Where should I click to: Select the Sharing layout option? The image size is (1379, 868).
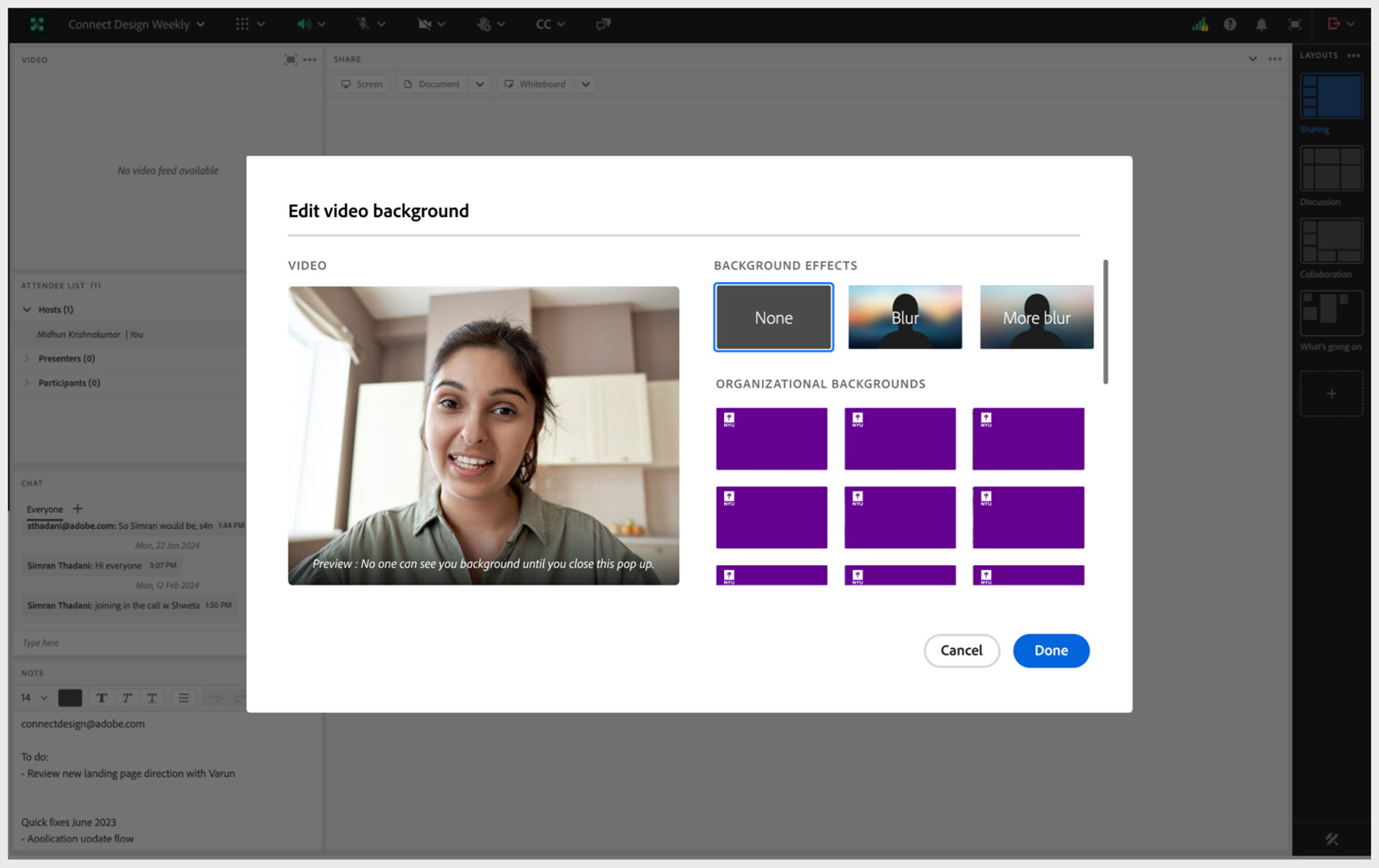click(1332, 98)
